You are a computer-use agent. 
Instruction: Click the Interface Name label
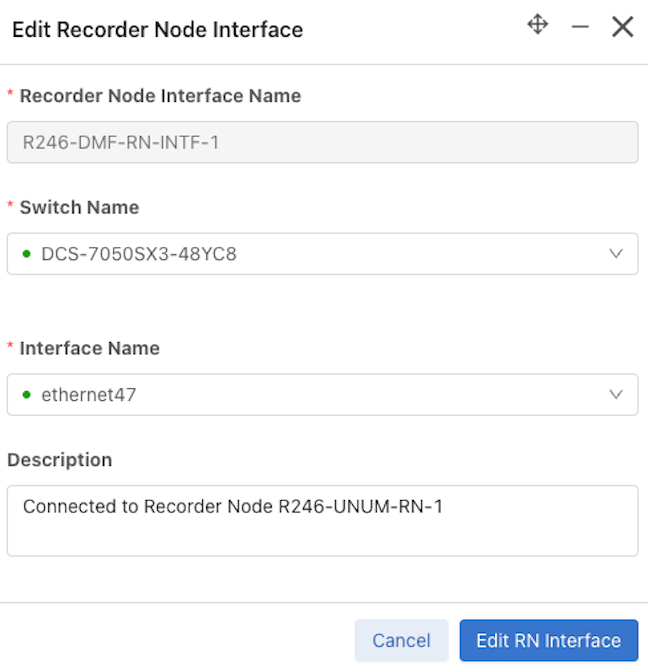[90, 348]
